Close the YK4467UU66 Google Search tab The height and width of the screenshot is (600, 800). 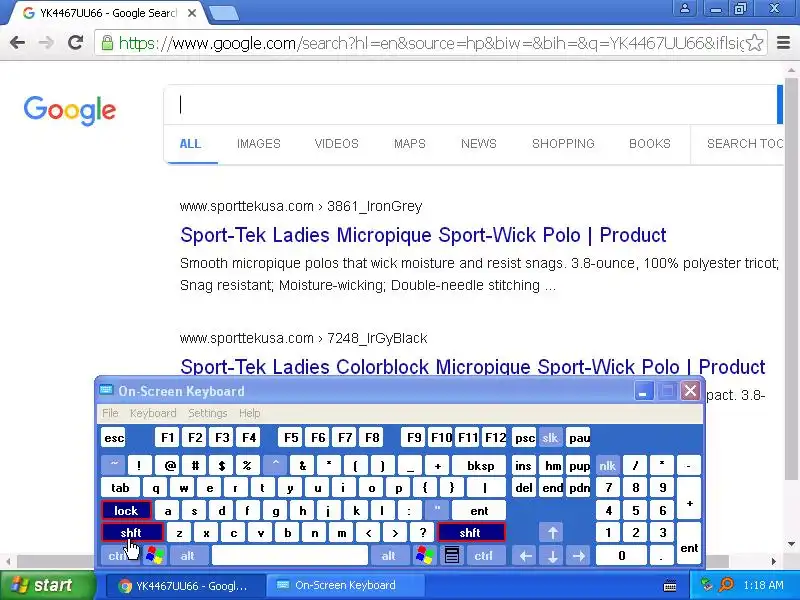(x=192, y=13)
